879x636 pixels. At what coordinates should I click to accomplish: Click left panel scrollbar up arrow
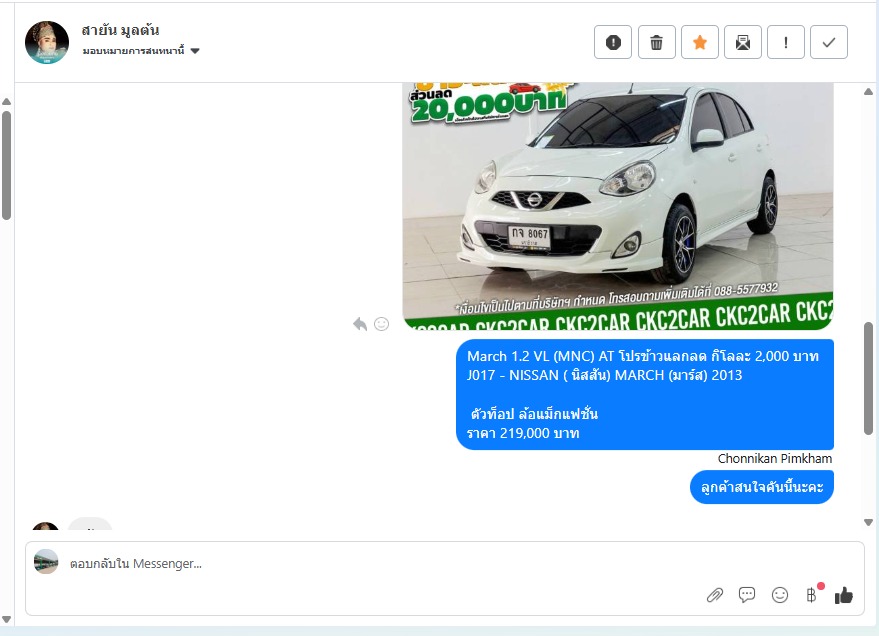[7, 101]
